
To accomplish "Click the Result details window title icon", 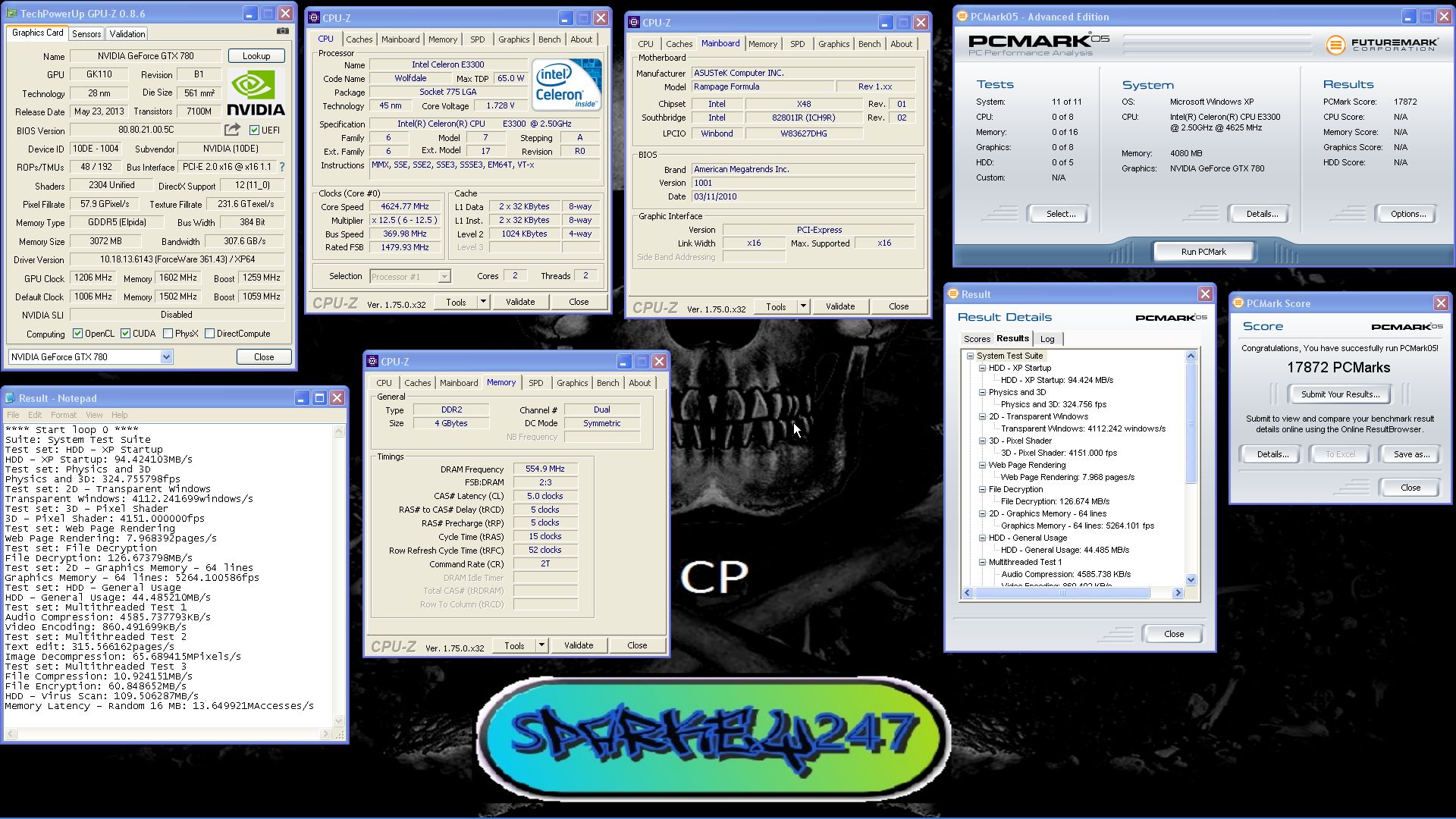I will pyautogui.click(x=952, y=294).
